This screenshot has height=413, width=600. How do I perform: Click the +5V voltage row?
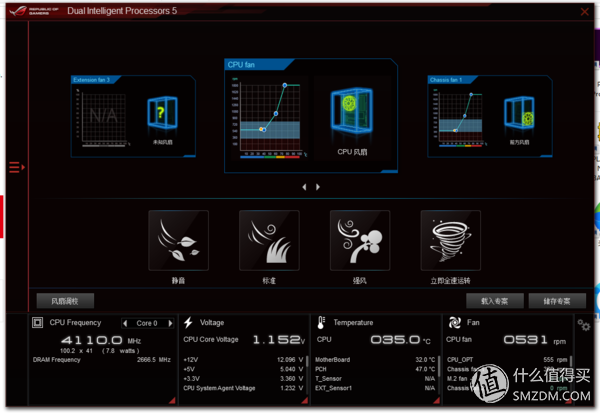(x=243, y=369)
